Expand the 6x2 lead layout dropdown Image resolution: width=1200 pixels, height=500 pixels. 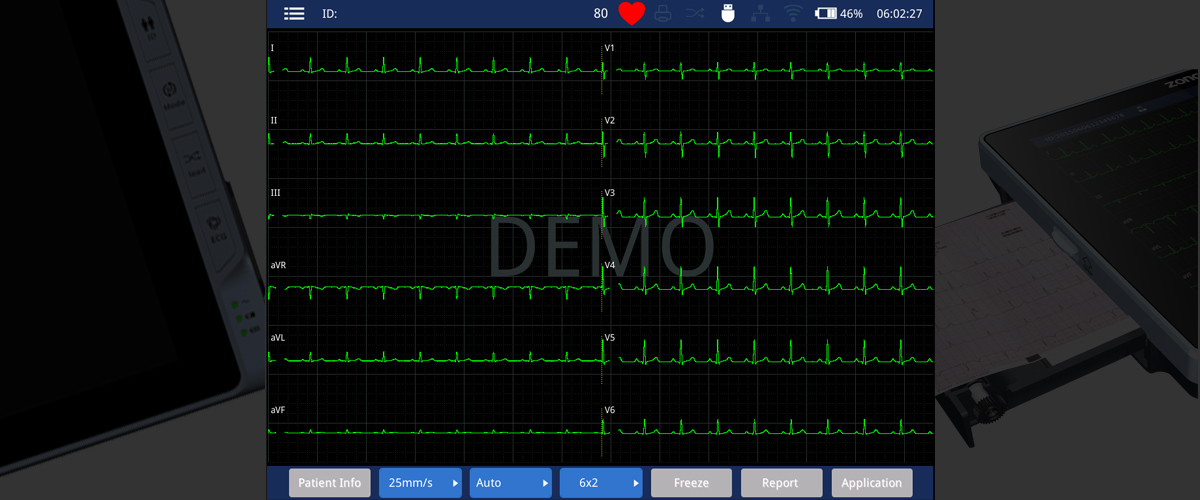coord(601,483)
